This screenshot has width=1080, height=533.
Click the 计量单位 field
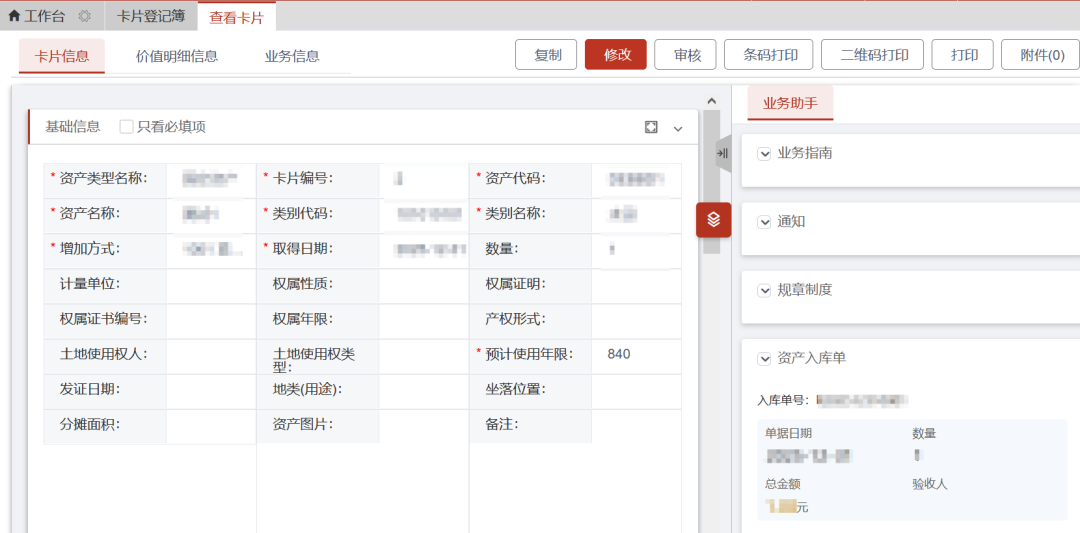tap(211, 286)
